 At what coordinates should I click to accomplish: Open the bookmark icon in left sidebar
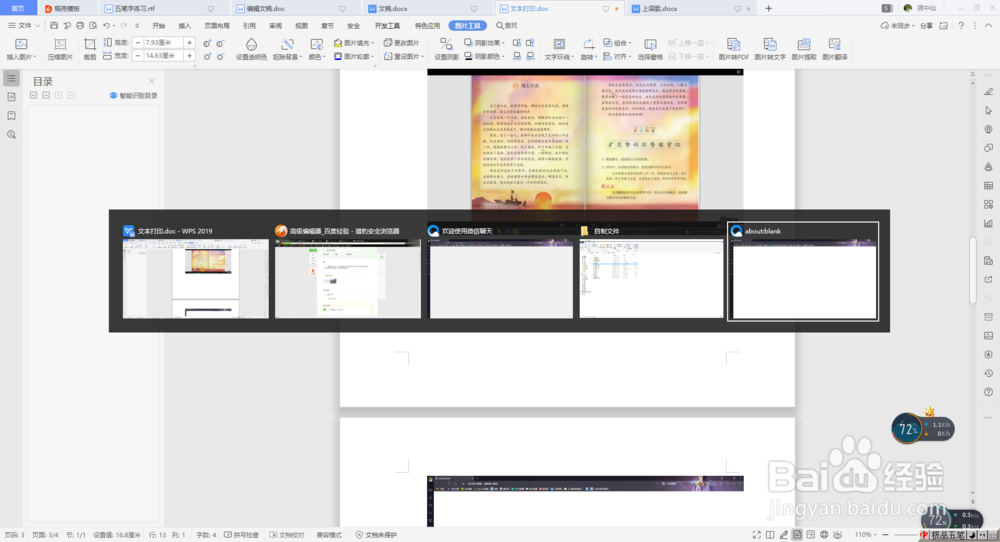[11, 115]
